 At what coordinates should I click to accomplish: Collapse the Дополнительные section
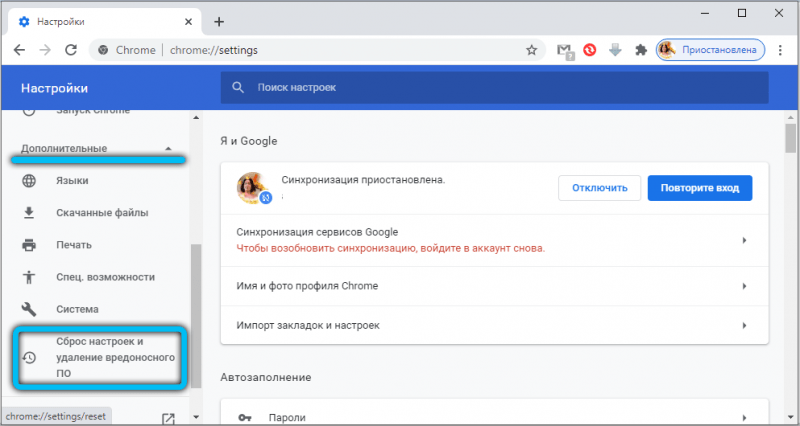[168, 148]
